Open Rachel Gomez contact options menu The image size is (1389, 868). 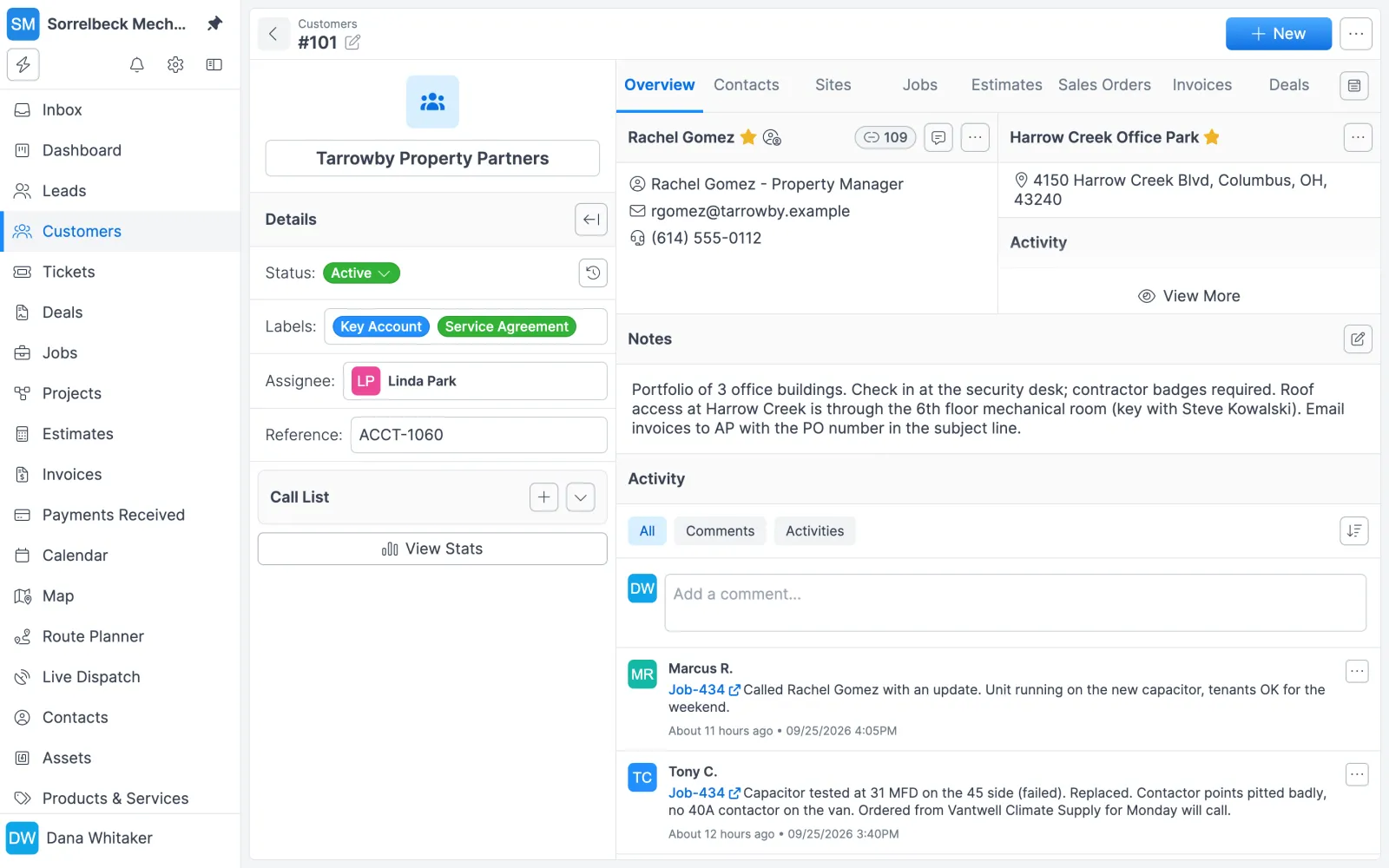click(x=975, y=137)
